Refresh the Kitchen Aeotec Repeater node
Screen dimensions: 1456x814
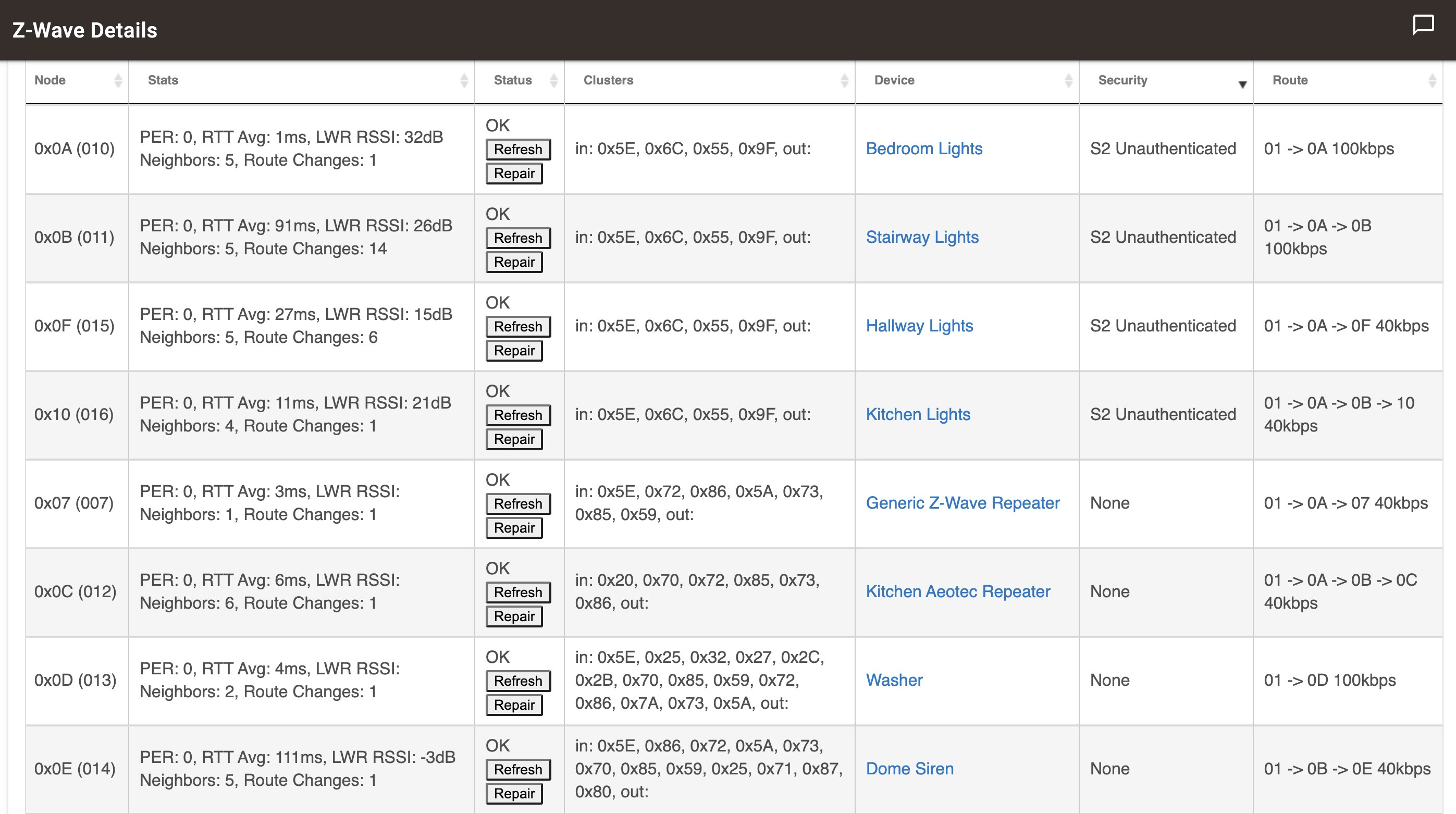(x=518, y=593)
